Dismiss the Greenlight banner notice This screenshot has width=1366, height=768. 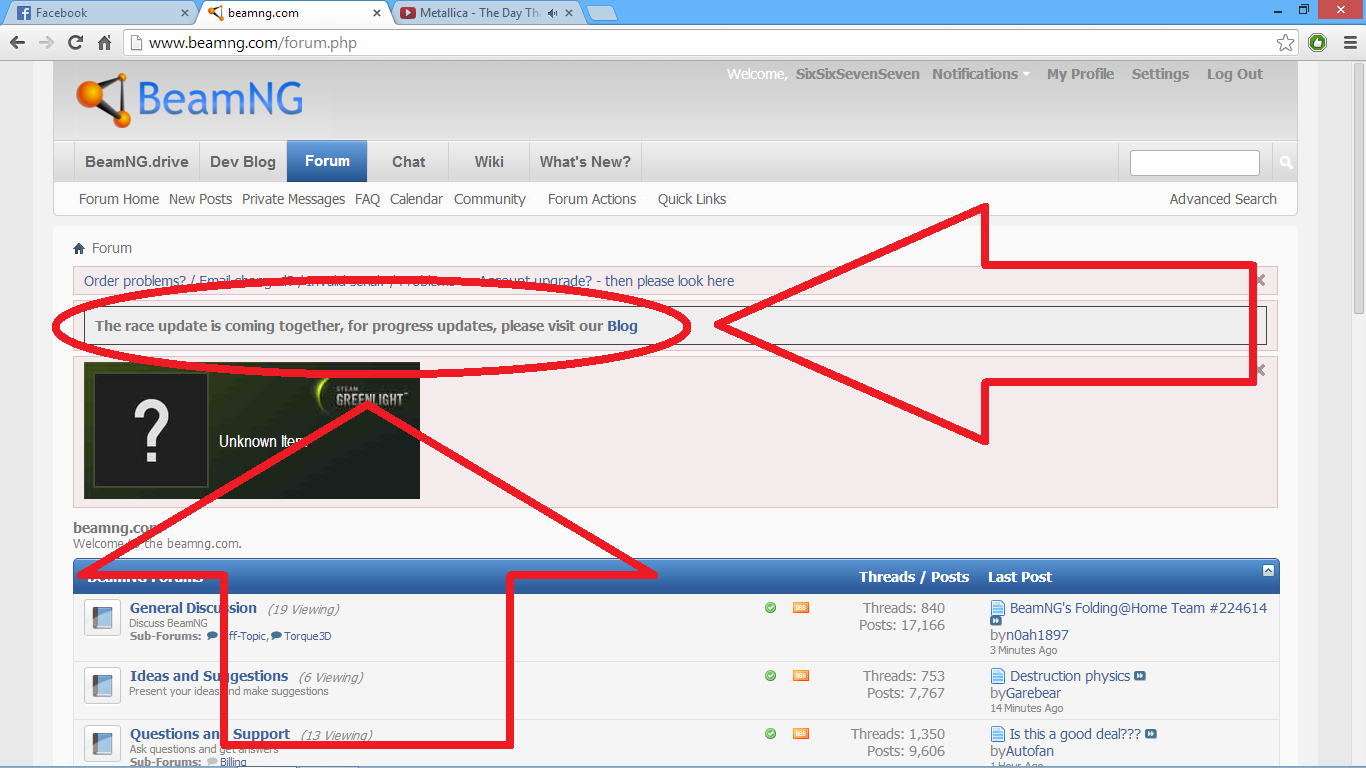[x=1261, y=370]
